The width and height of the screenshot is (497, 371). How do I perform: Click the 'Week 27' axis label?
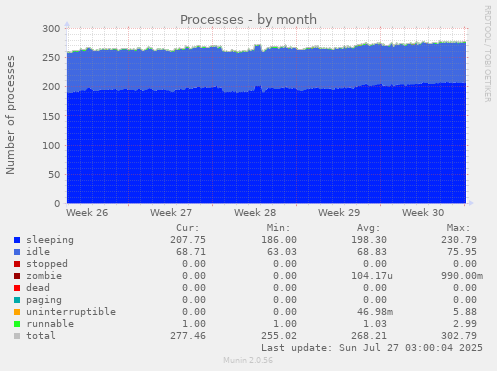pyautogui.click(x=171, y=213)
